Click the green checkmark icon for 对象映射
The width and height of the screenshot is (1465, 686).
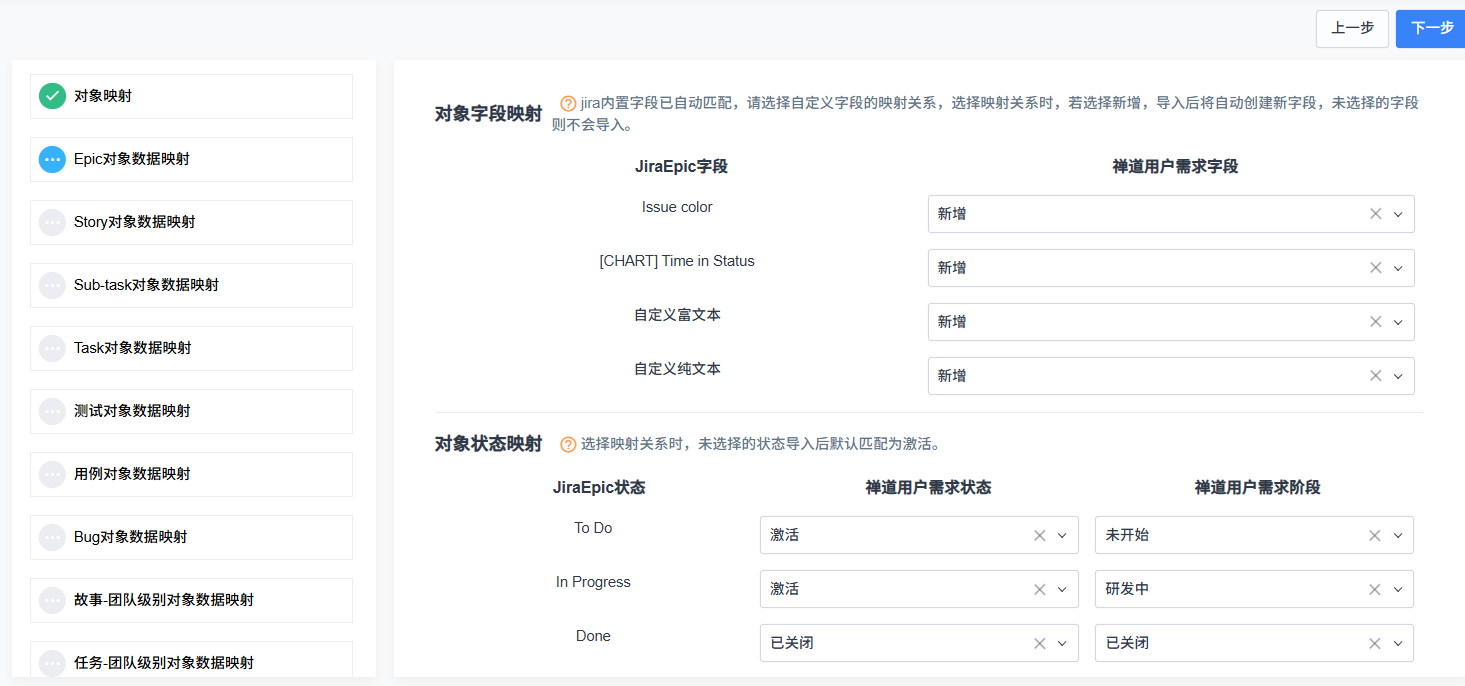[x=52, y=96]
